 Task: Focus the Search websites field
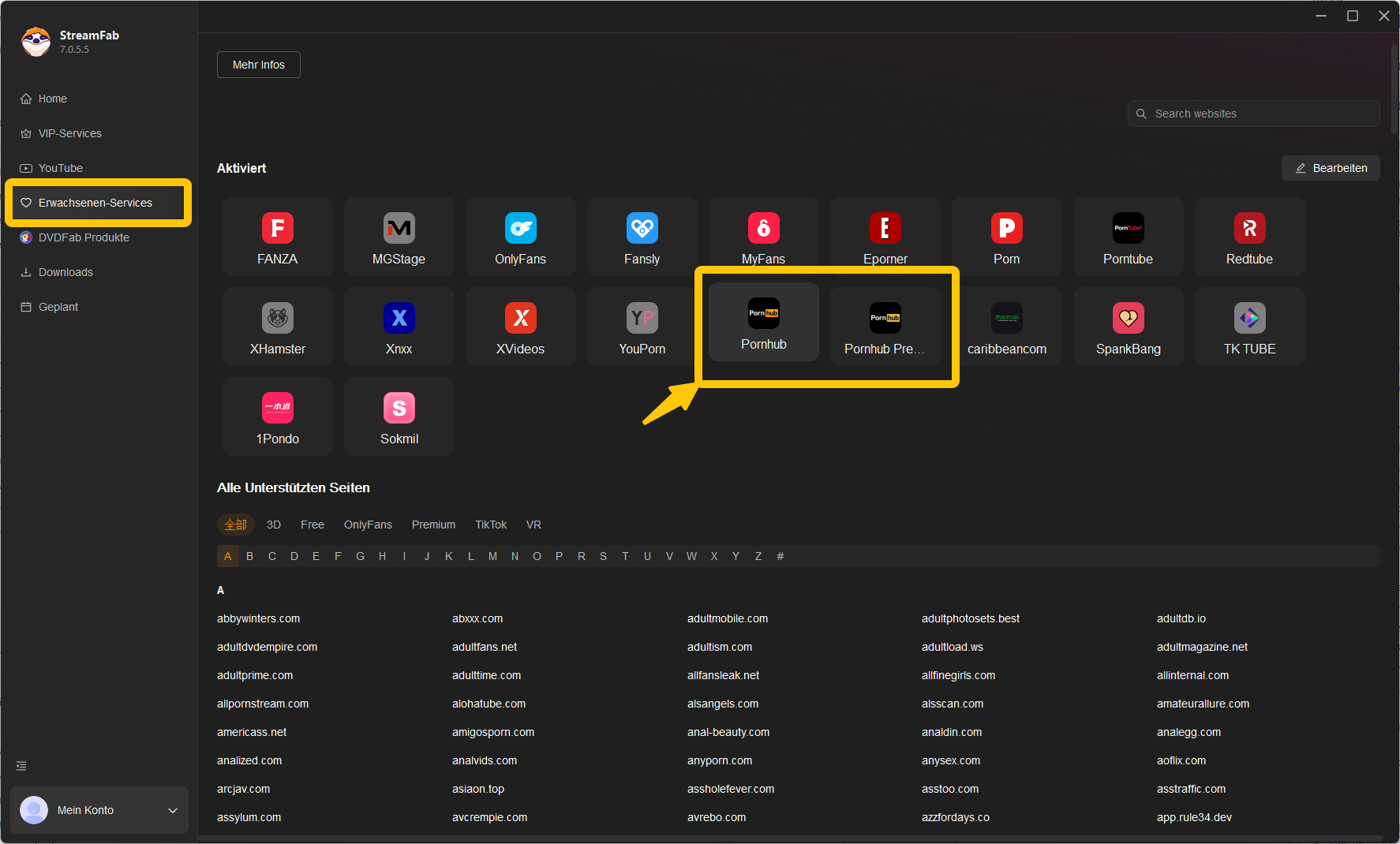(1253, 114)
